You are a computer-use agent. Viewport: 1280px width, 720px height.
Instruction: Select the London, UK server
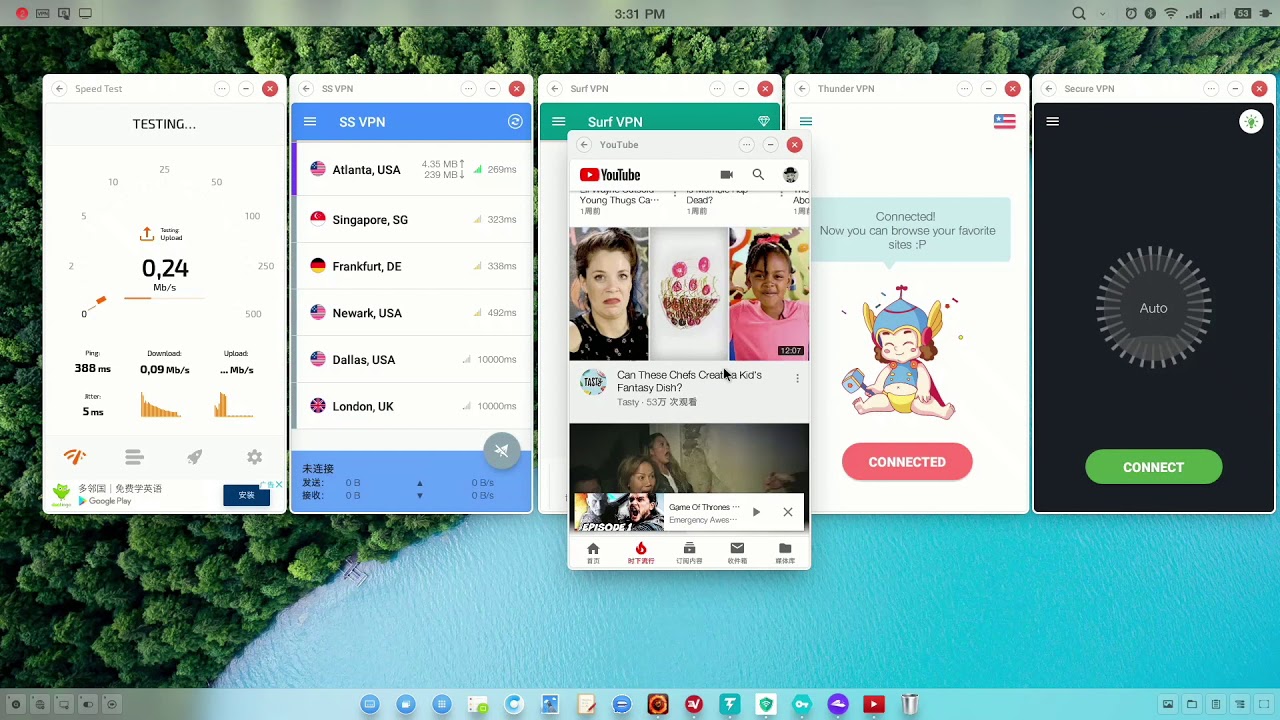coord(412,406)
